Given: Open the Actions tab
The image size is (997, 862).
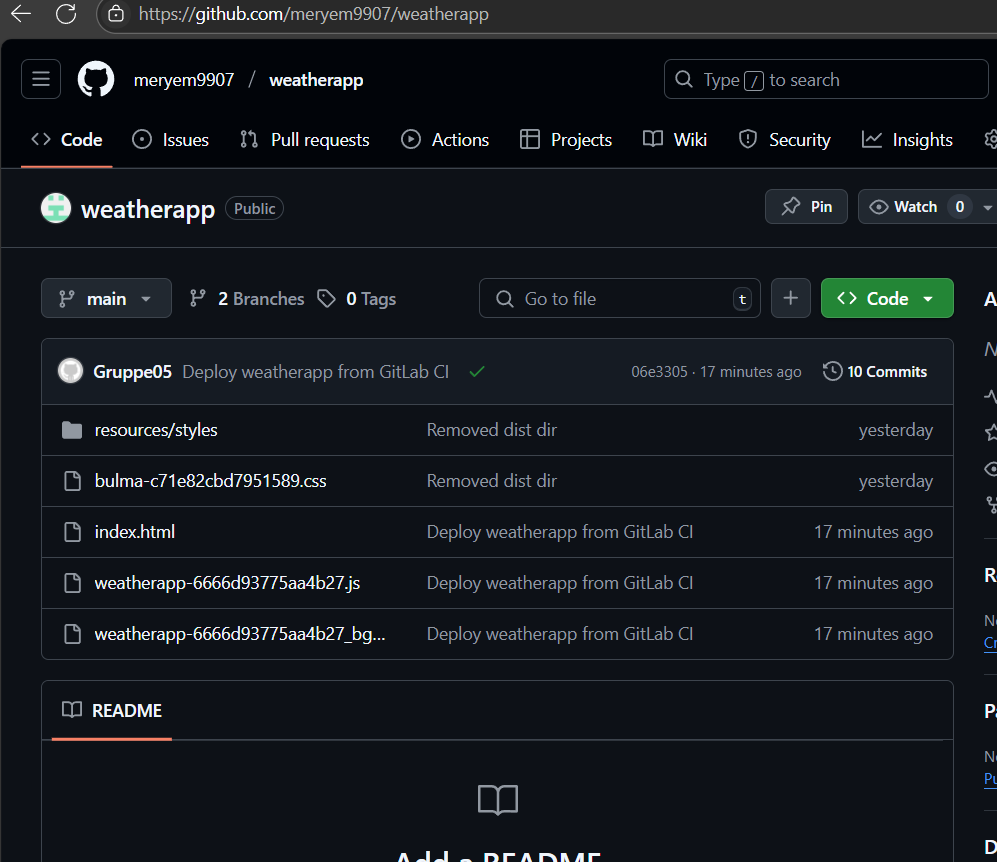Looking at the screenshot, I should [445, 140].
